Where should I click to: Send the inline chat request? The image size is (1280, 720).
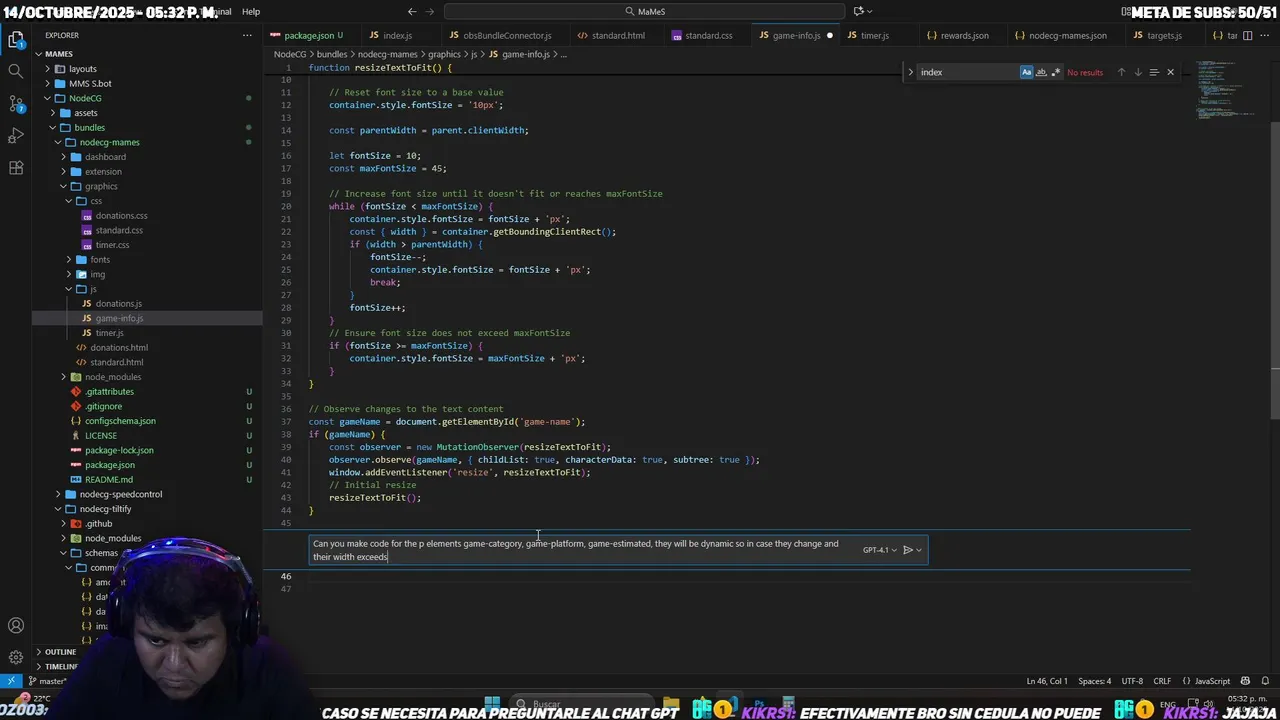click(x=907, y=549)
